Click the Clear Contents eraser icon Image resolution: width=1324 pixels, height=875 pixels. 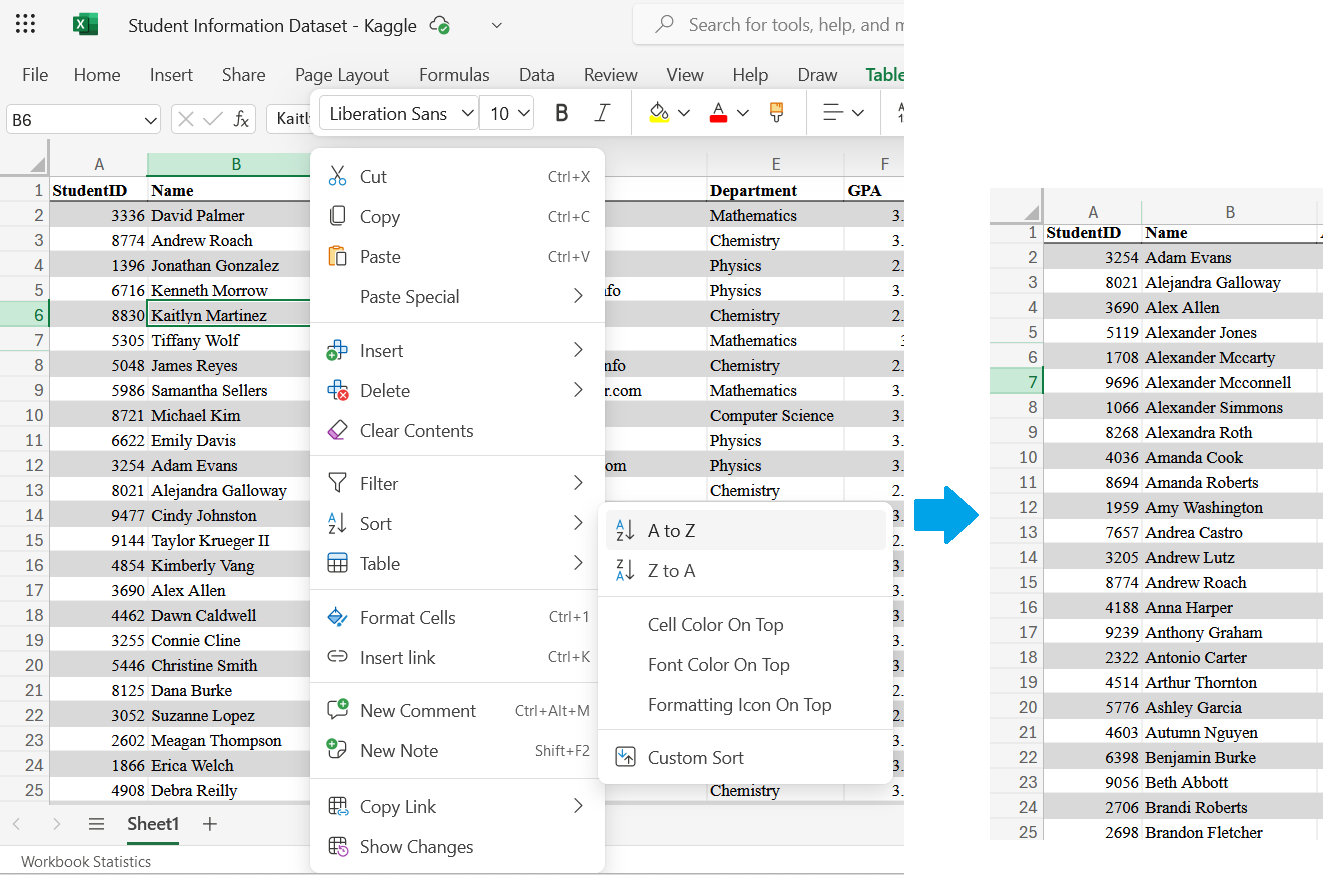338,430
